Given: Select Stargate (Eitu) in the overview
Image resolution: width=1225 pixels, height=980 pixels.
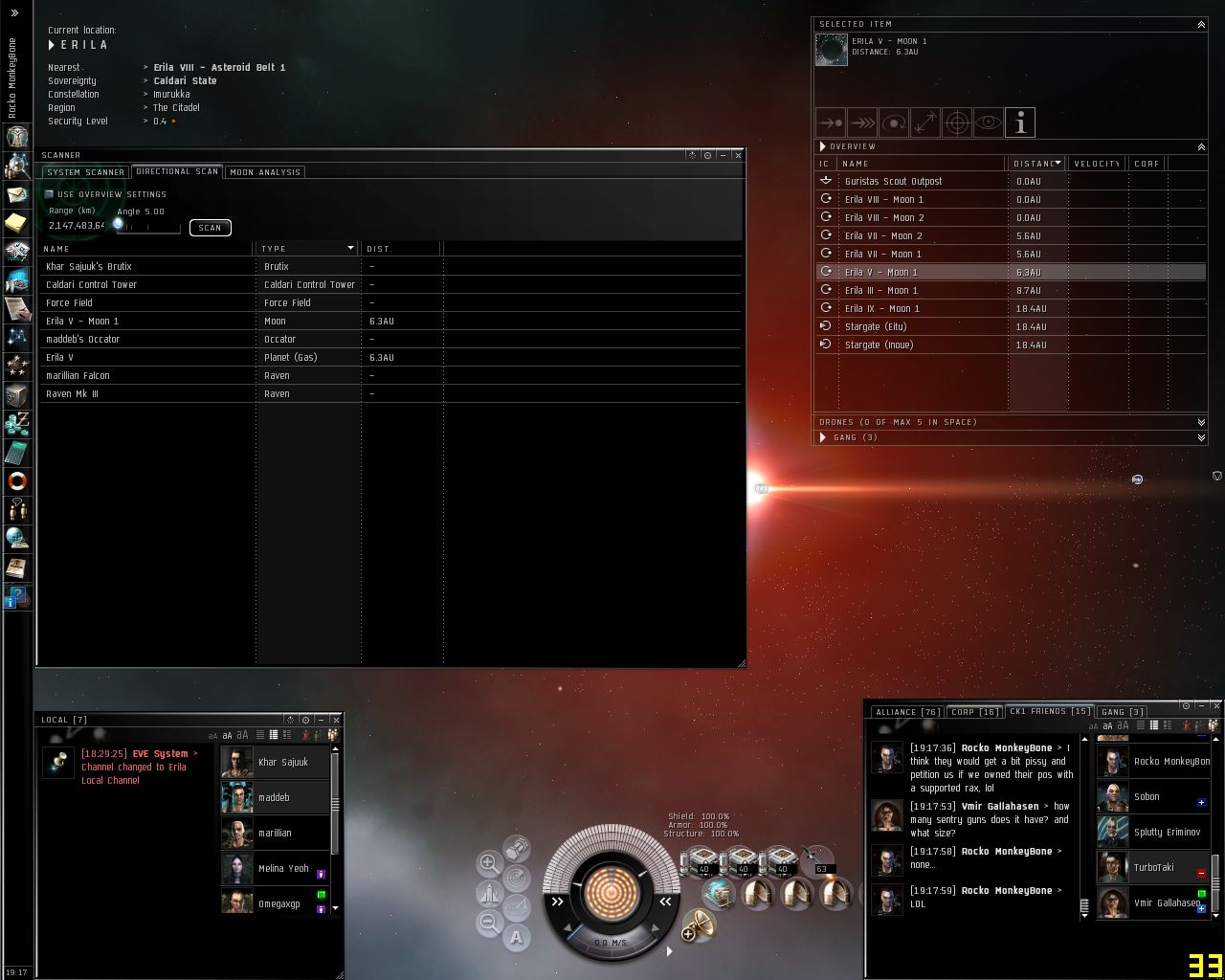Looking at the screenshot, I should [1010, 326].
